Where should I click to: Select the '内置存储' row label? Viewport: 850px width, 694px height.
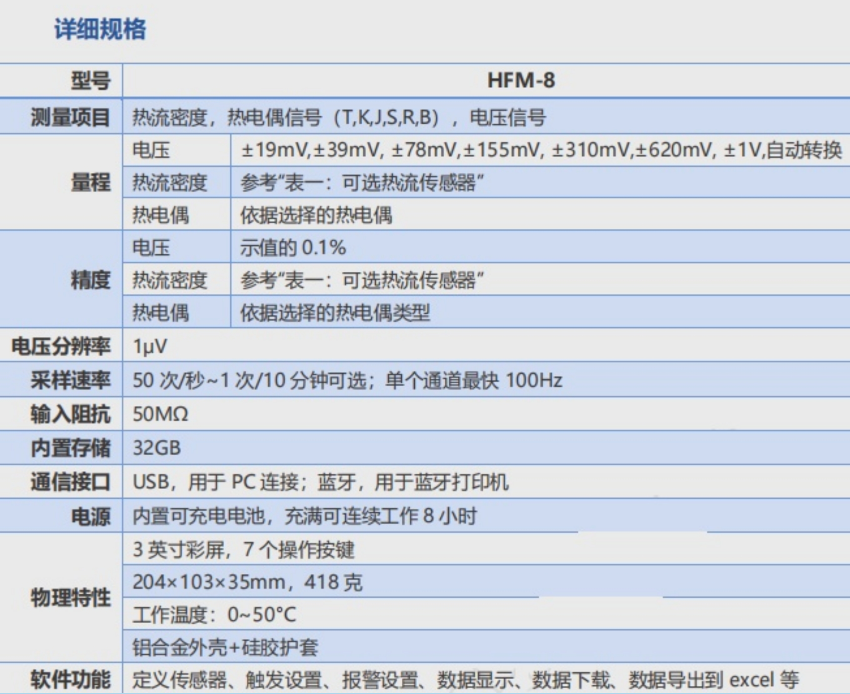(70, 448)
